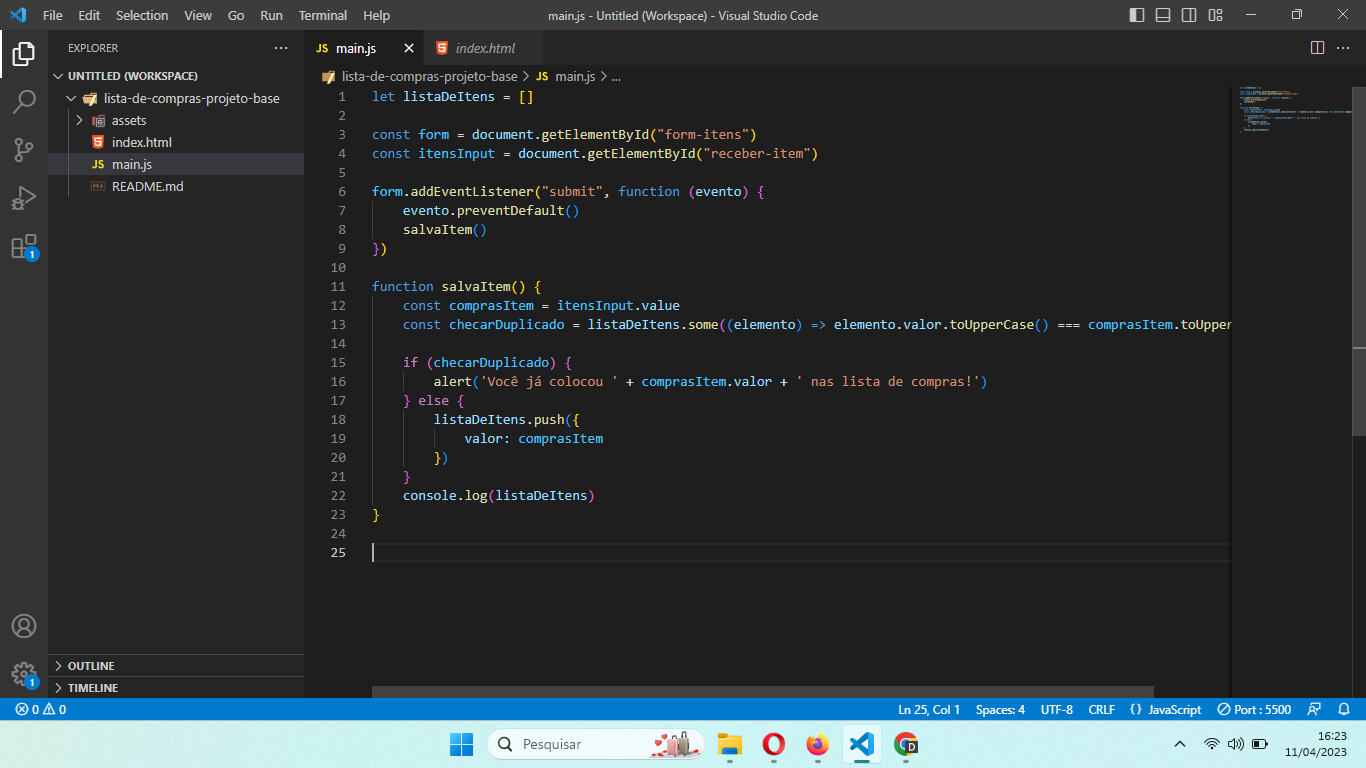Open the Run and Debug view
This screenshot has width=1366, height=768.
(24, 198)
